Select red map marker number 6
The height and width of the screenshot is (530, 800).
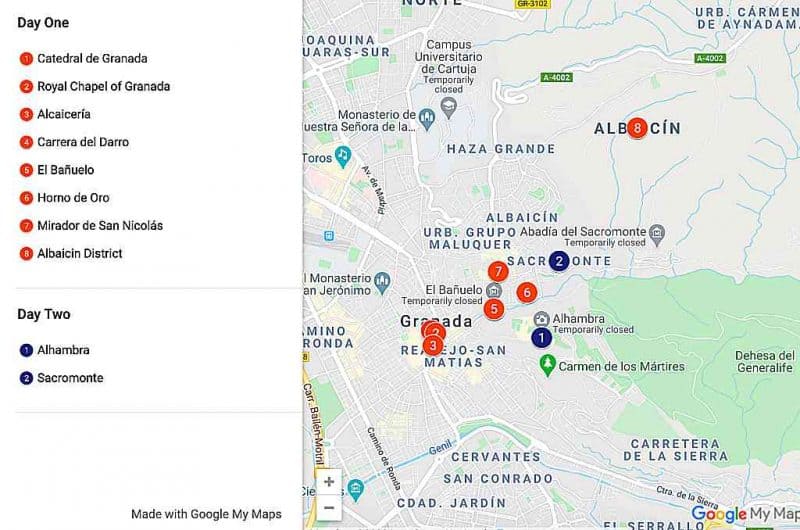point(526,292)
